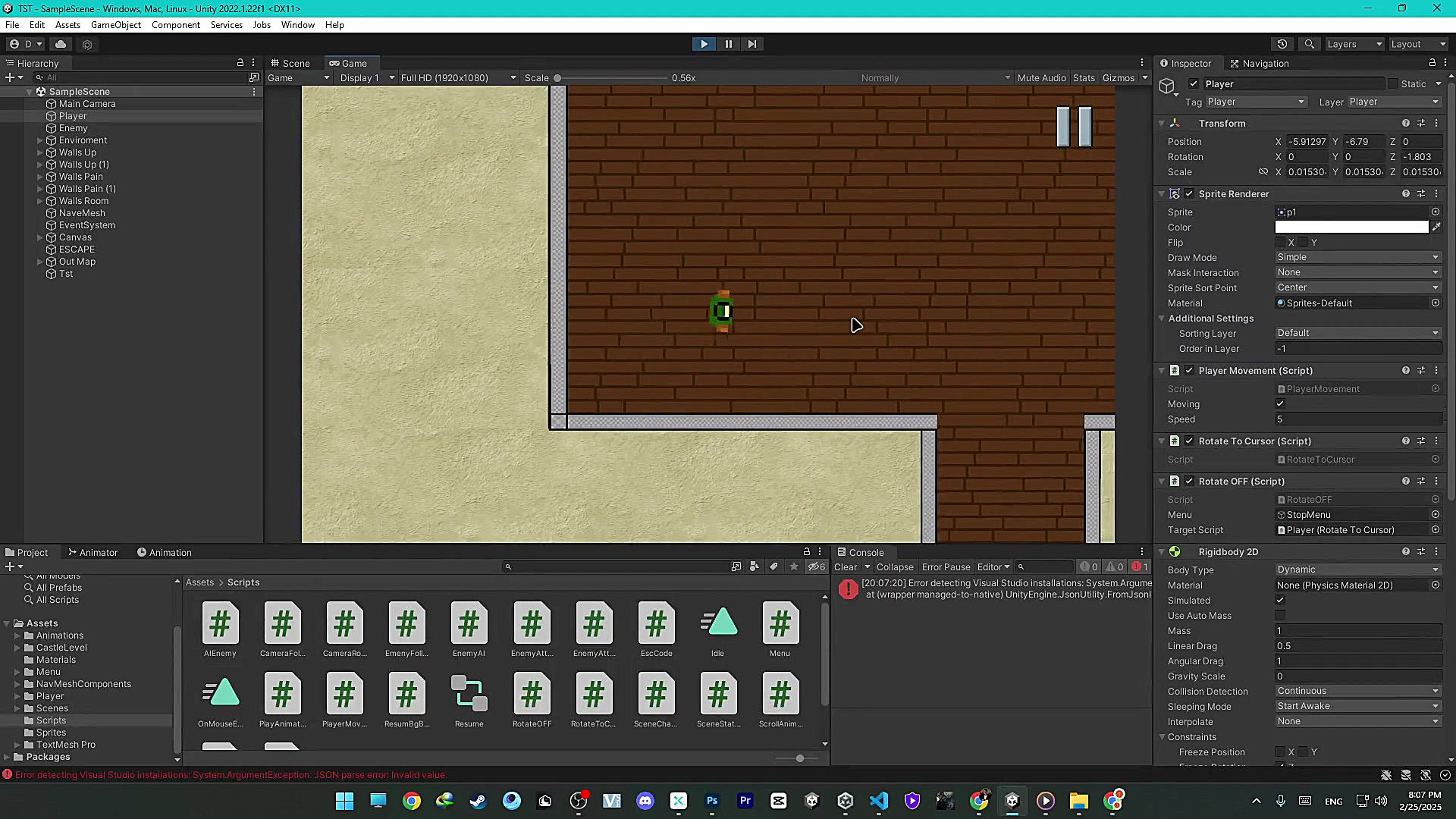Open favorites star icon in Project
The width and height of the screenshot is (1456, 819).
click(794, 566)
